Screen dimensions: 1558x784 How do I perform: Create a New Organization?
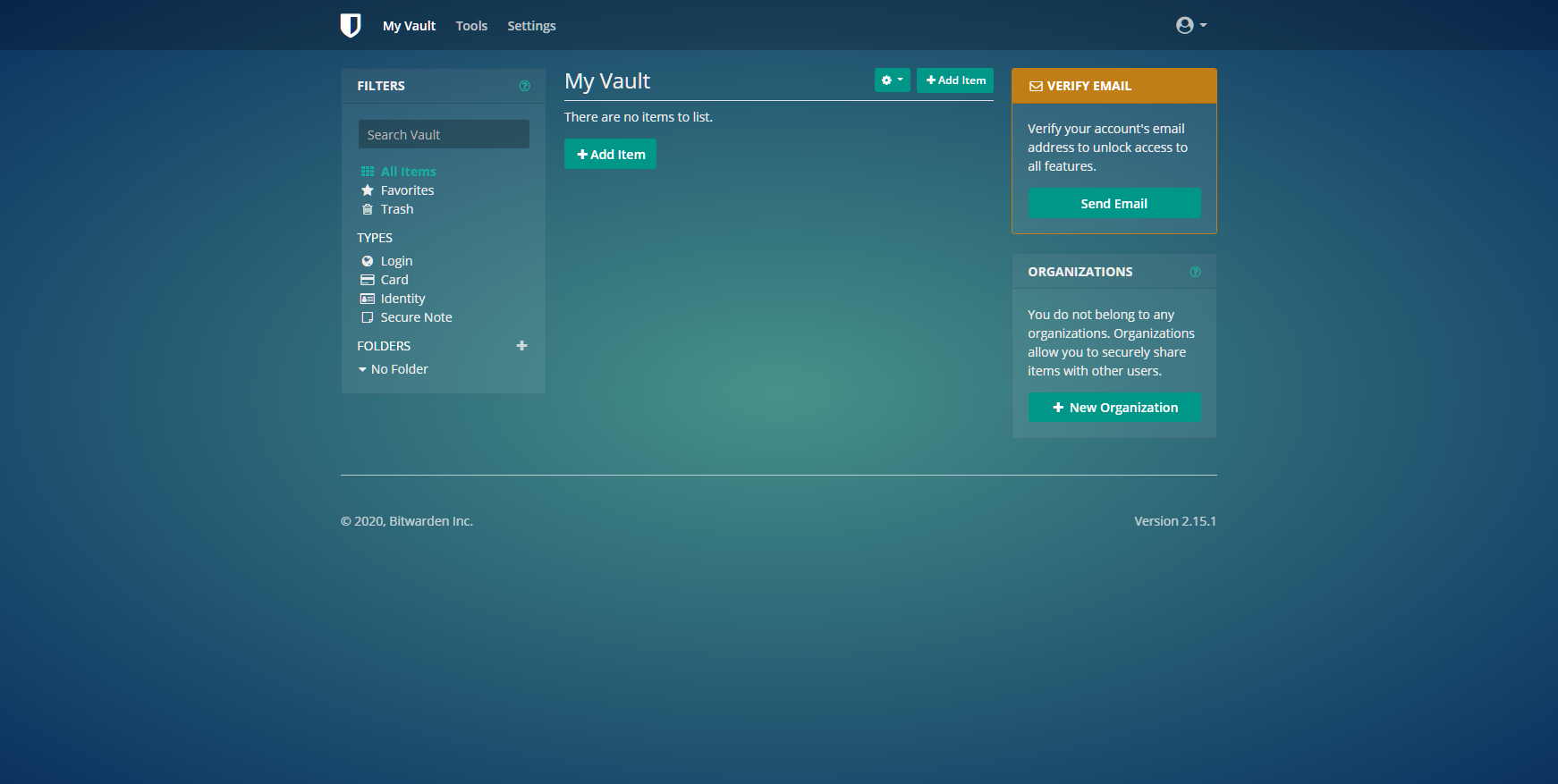1113,408
